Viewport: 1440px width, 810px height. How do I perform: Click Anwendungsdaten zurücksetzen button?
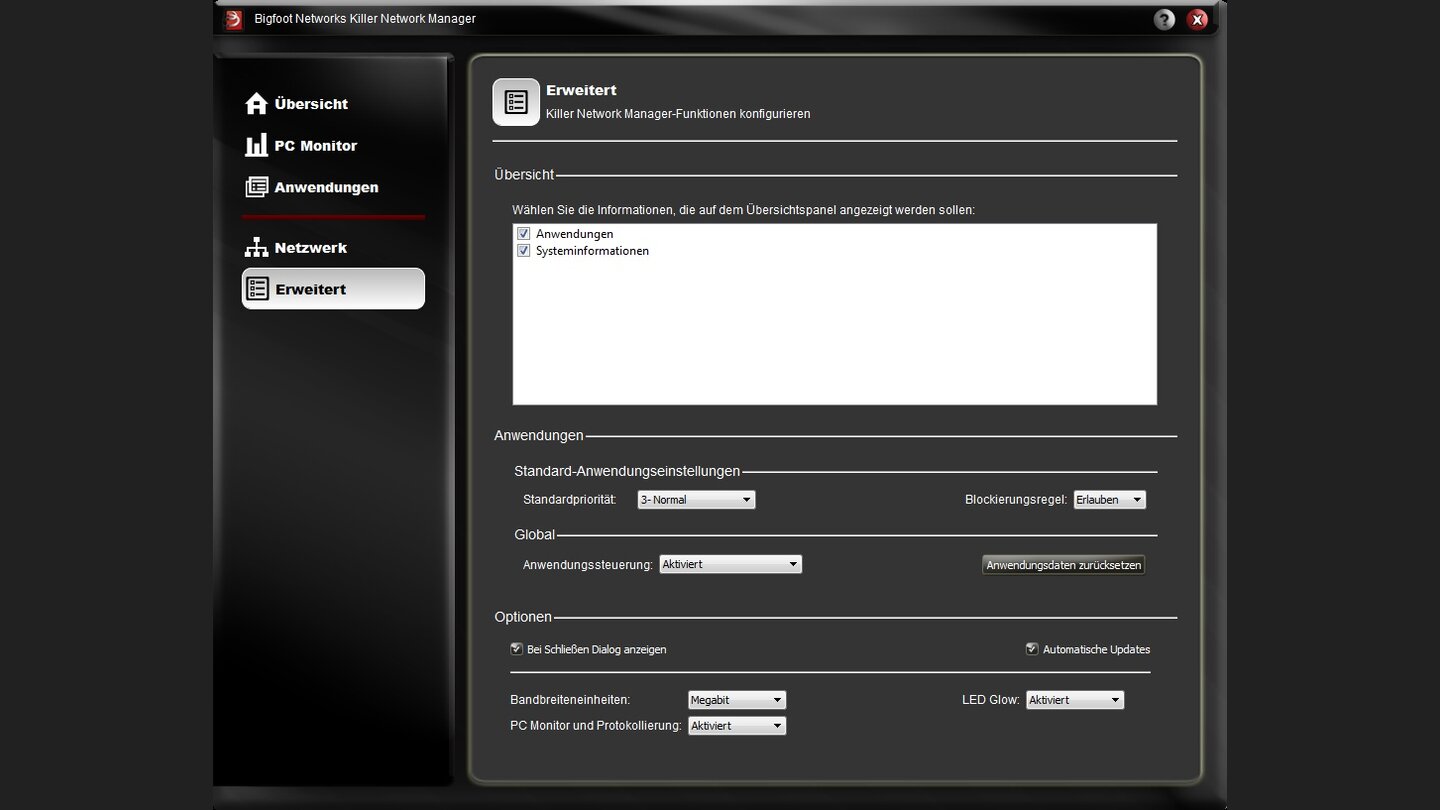click(1063, 565)
